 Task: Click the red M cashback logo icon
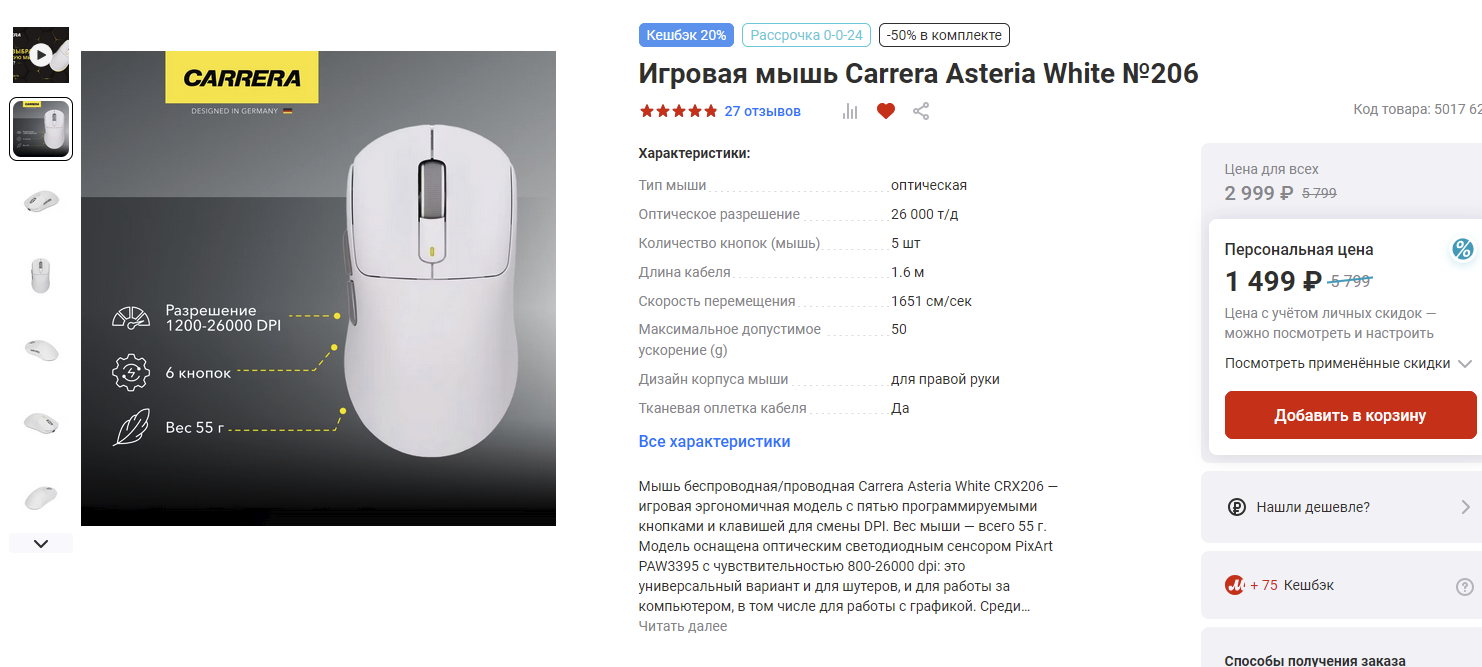tap(1234, 585)
